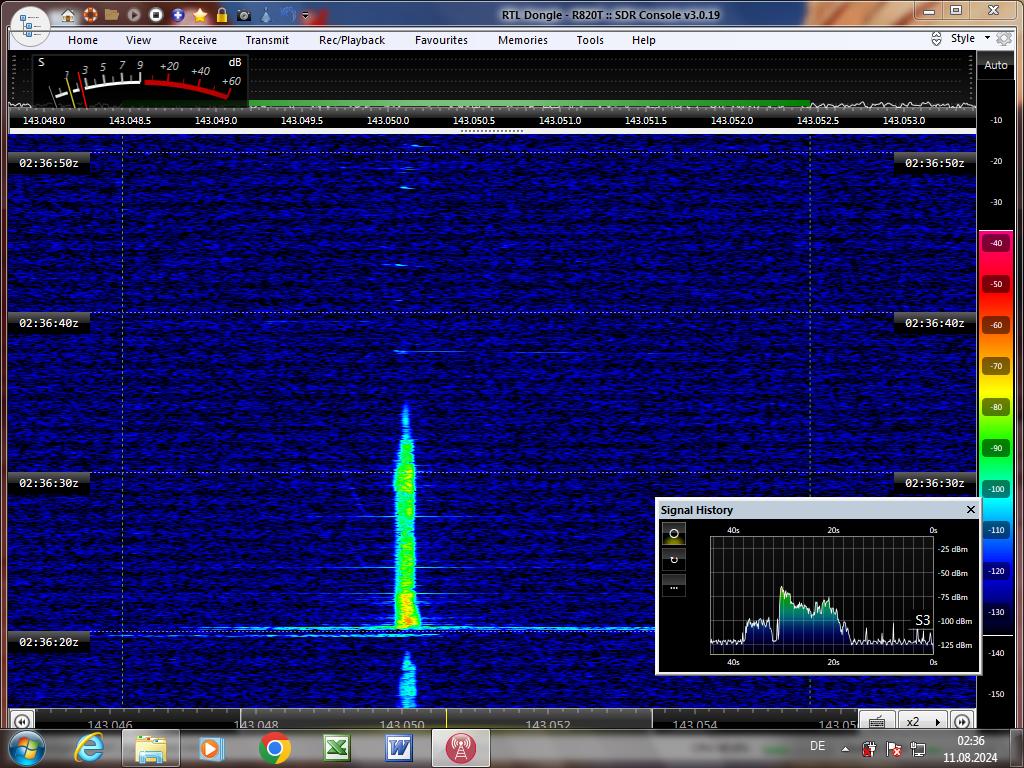Click the Auto level button on color scale
The width and height of the screenshot is (1024, 768).
pyautogui.click(x=995, y=65)
